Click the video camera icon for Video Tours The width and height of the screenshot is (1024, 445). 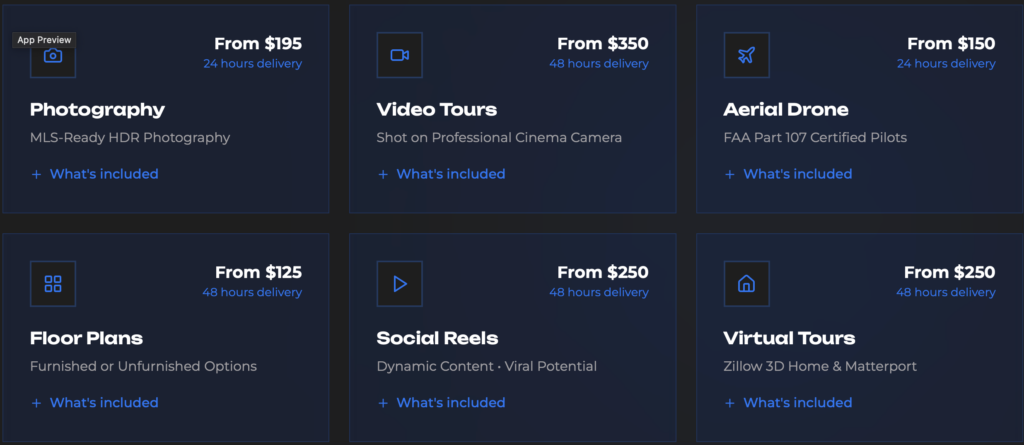400,55
